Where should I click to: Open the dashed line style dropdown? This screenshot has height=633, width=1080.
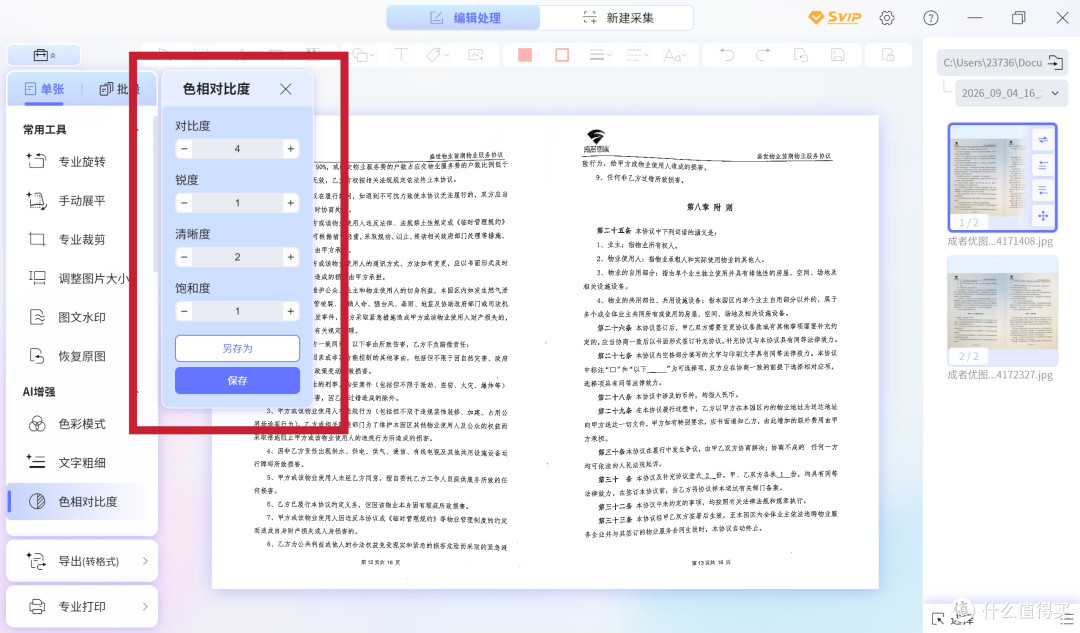tap(637, 55)
